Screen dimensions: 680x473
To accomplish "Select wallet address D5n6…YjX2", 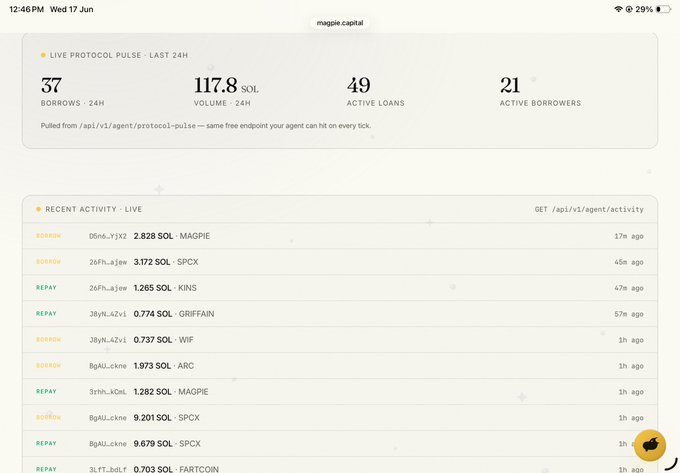I will [x=108, y=236].
